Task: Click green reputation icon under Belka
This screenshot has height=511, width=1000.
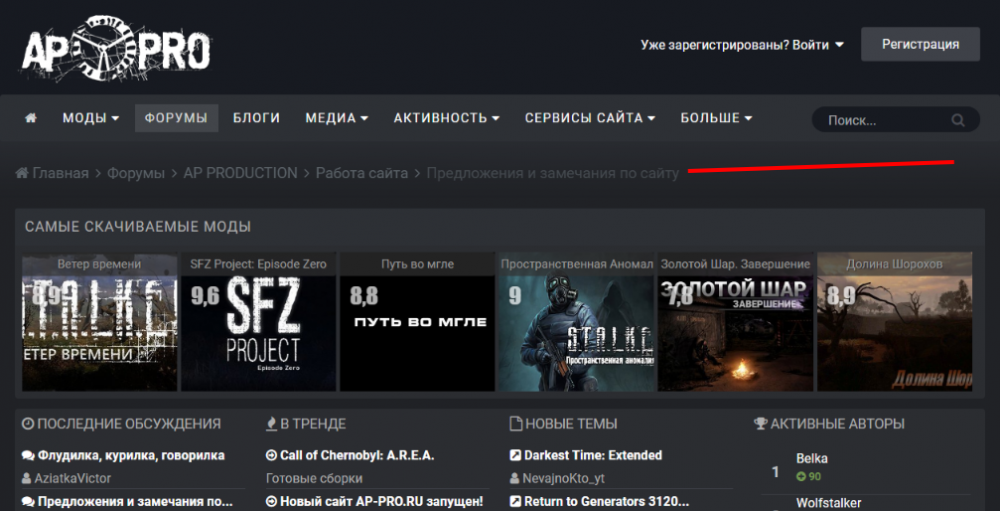Action: [x=801, y=476]
